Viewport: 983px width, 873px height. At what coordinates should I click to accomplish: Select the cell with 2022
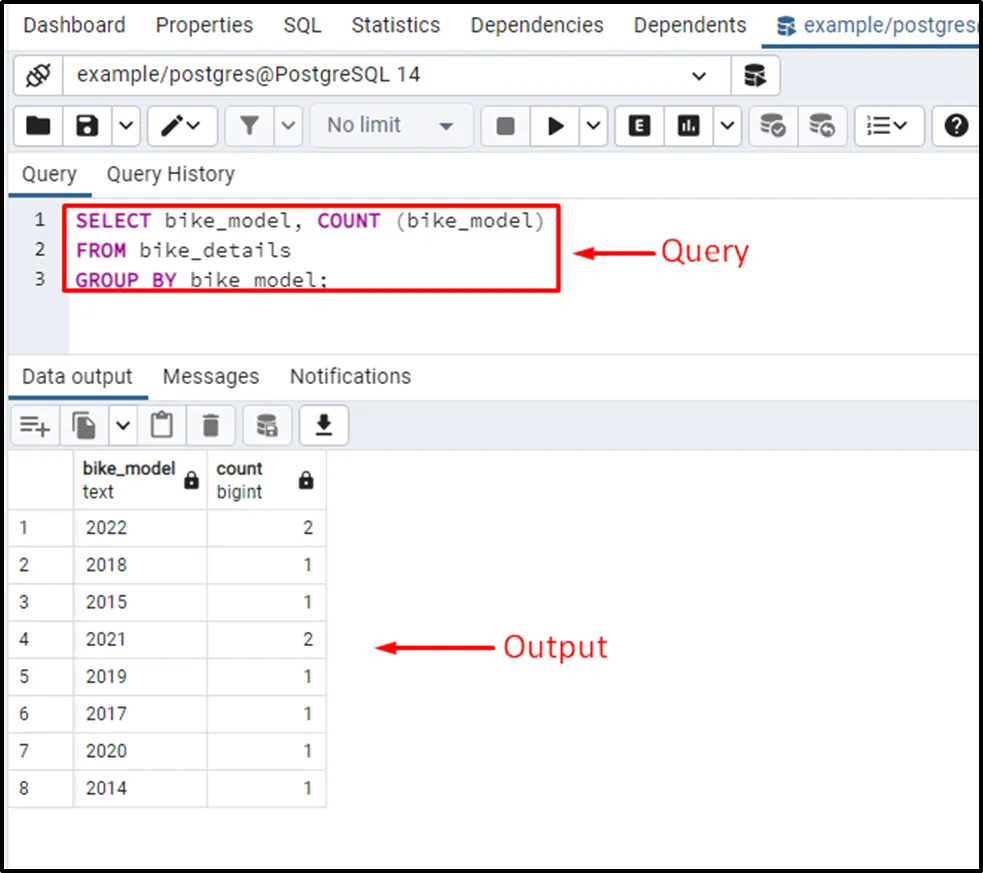point(140,528)
